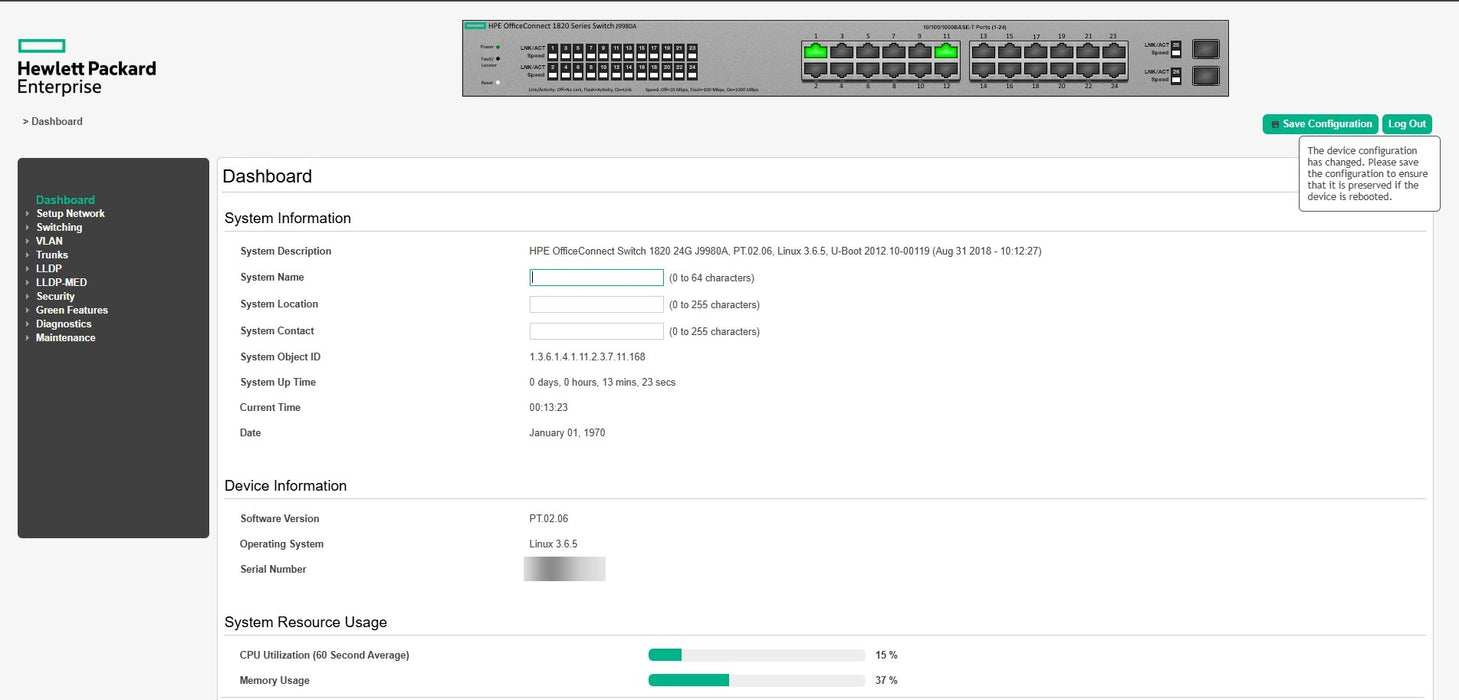Click the Hewlett Packard Enterprise logo

(x=87, y=67)
